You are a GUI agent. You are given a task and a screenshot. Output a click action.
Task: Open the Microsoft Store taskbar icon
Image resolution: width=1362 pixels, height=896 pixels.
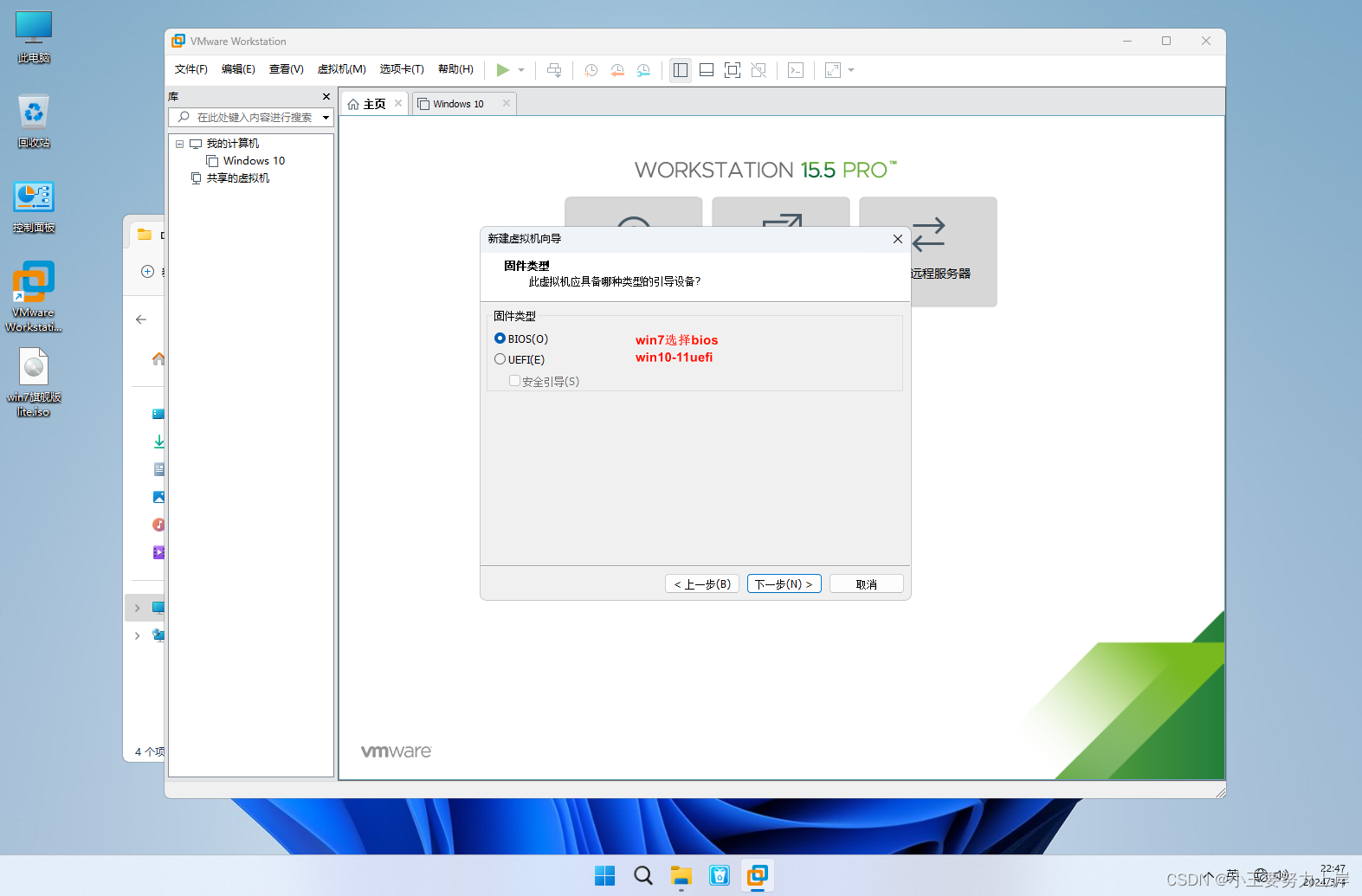(720, 876)
